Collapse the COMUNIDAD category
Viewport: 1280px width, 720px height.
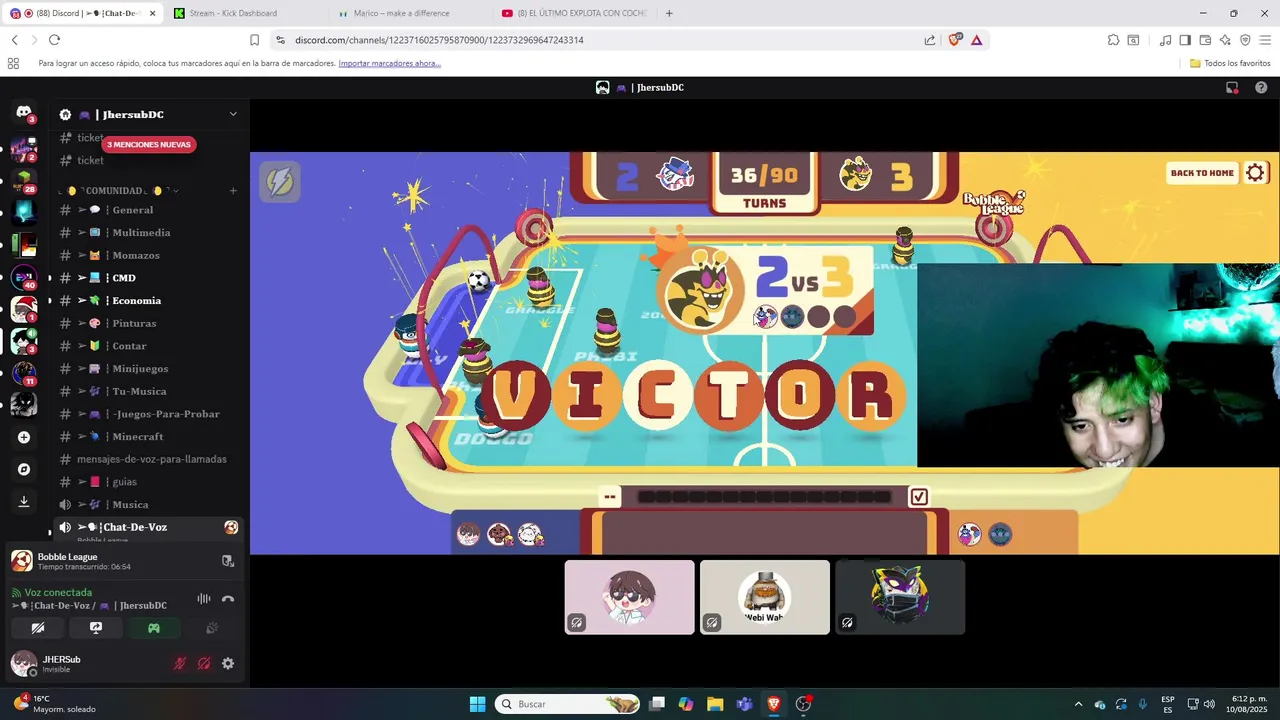pos(120,191)
